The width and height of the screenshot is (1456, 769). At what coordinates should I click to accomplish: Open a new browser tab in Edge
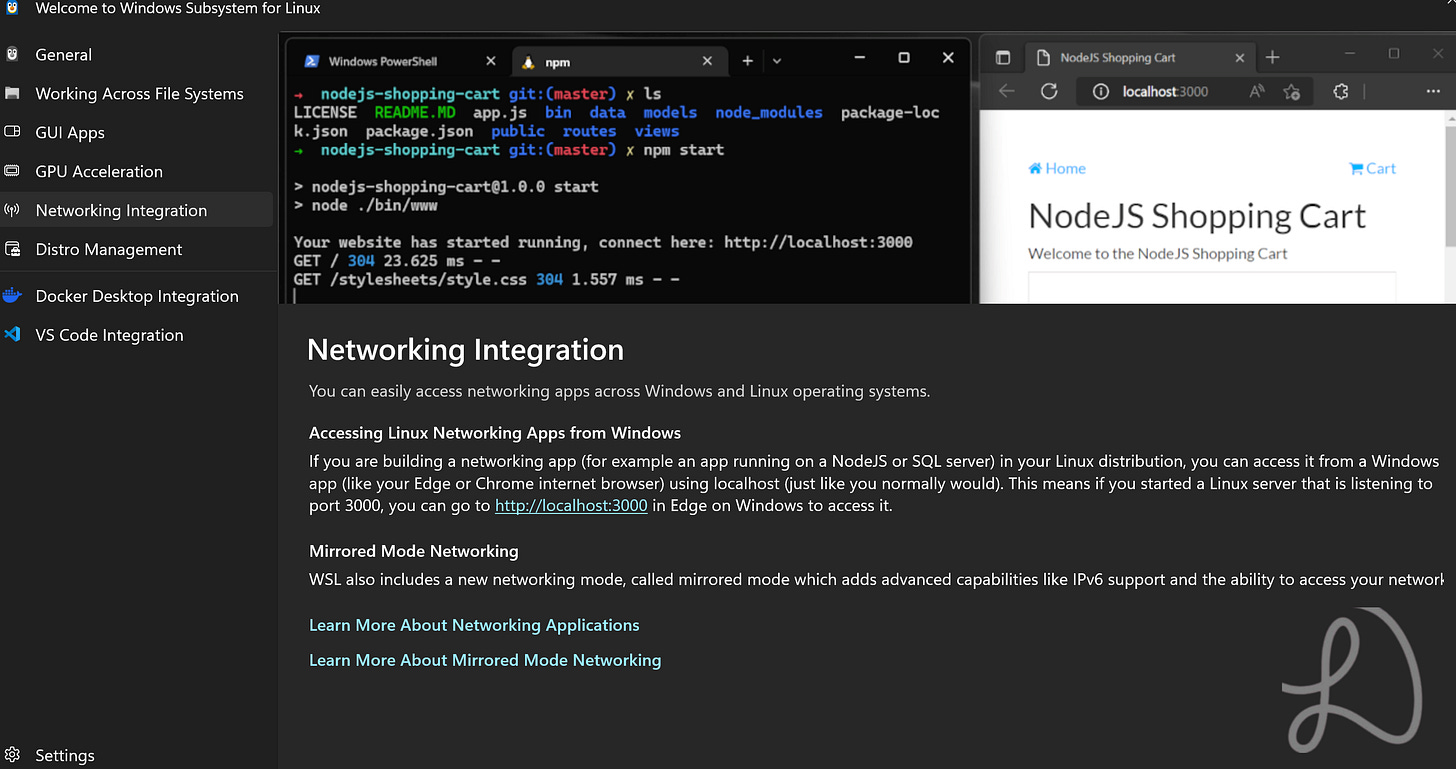[x=1272, y=58]
